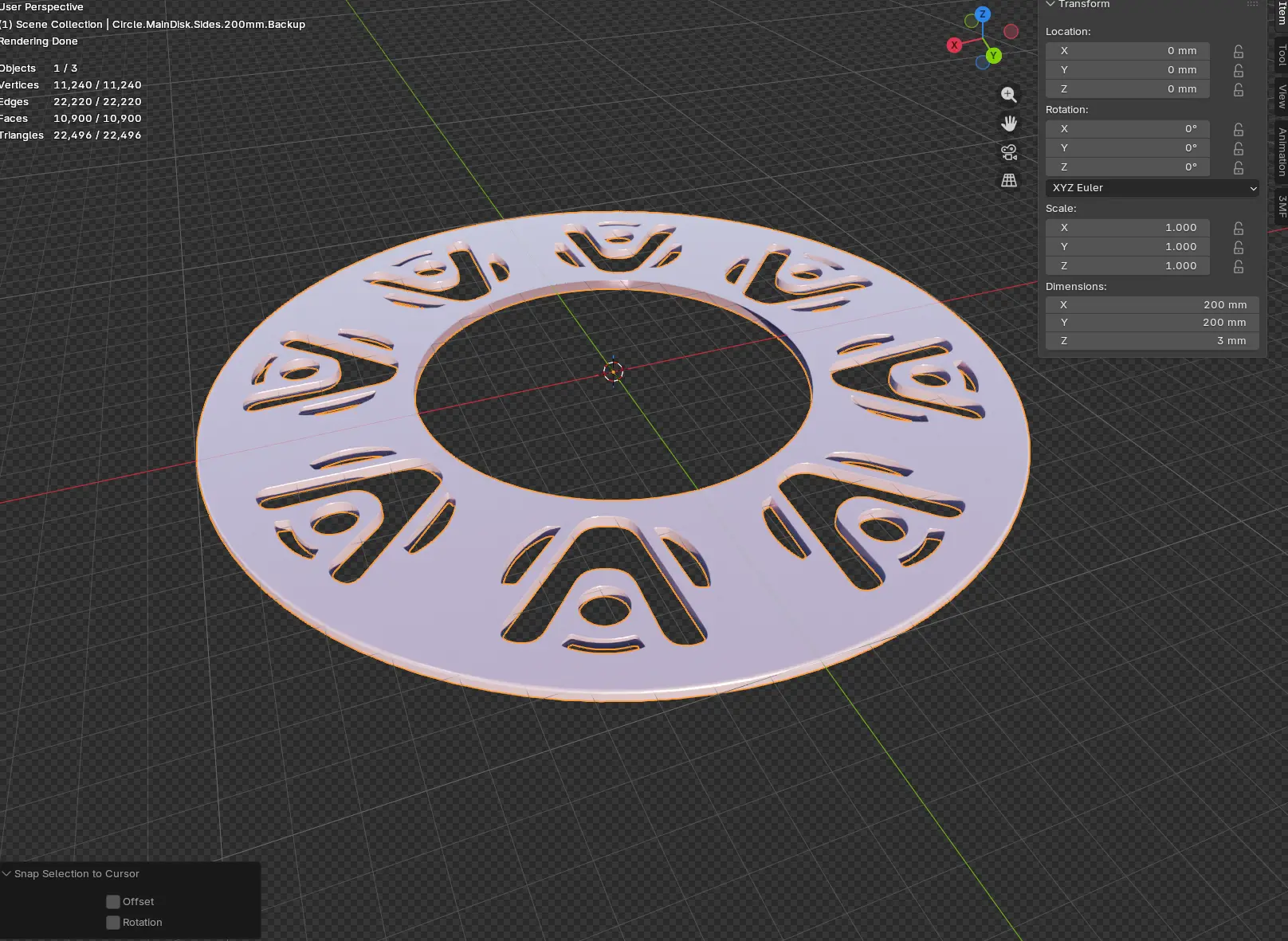Image resolution: width=1288 pixels, height=941 pixels.
Task: Open the Tool sidebar tab
Action: click(1281, 54)
